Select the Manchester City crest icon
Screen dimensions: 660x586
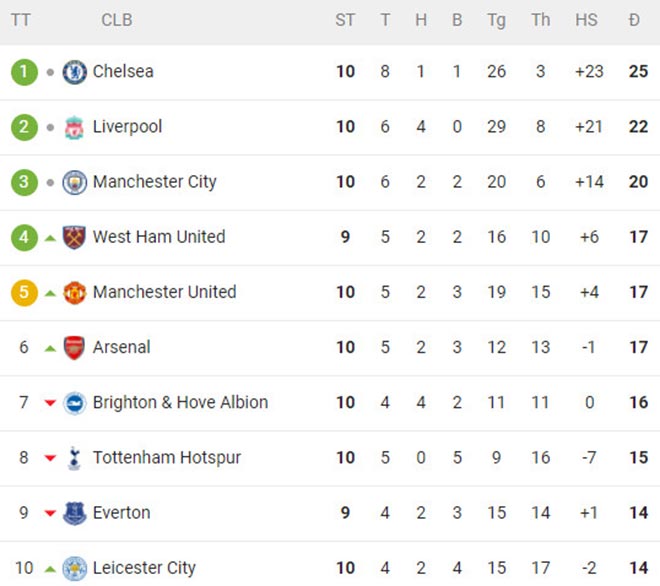75,182
